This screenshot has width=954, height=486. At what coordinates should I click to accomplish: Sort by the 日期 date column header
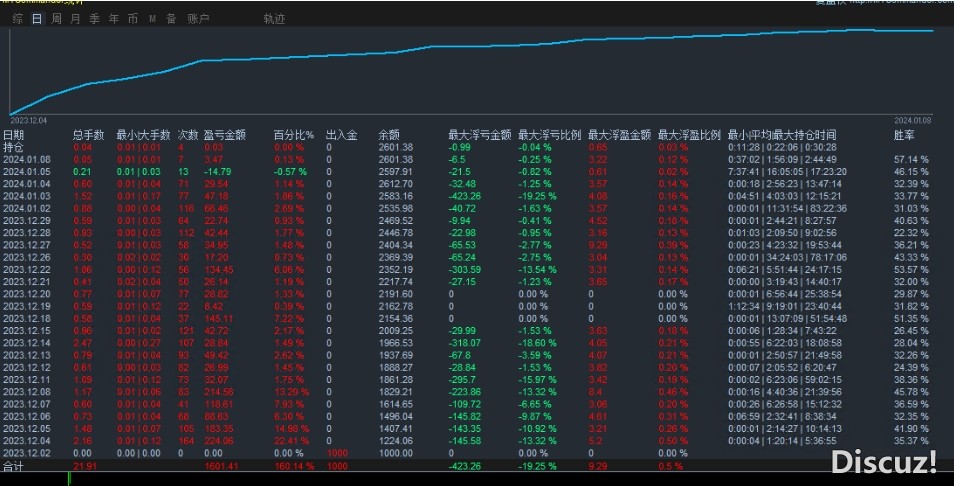click(x=14, y=134)
